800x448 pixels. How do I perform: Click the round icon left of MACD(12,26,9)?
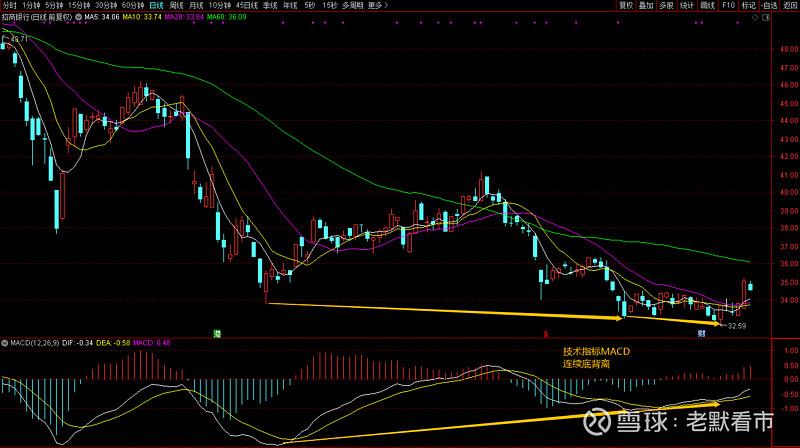3,342
